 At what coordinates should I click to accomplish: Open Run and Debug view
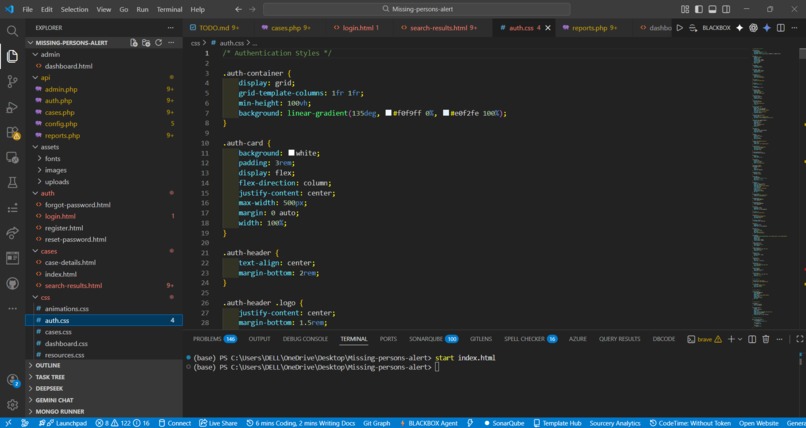[12, 107]
